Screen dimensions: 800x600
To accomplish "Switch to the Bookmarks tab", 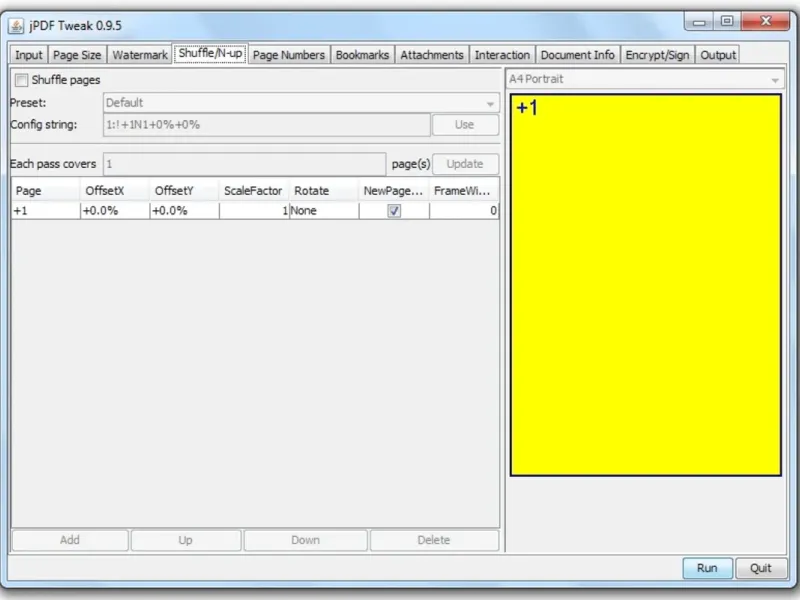I will pyautogui.click(x=362, y=55).
